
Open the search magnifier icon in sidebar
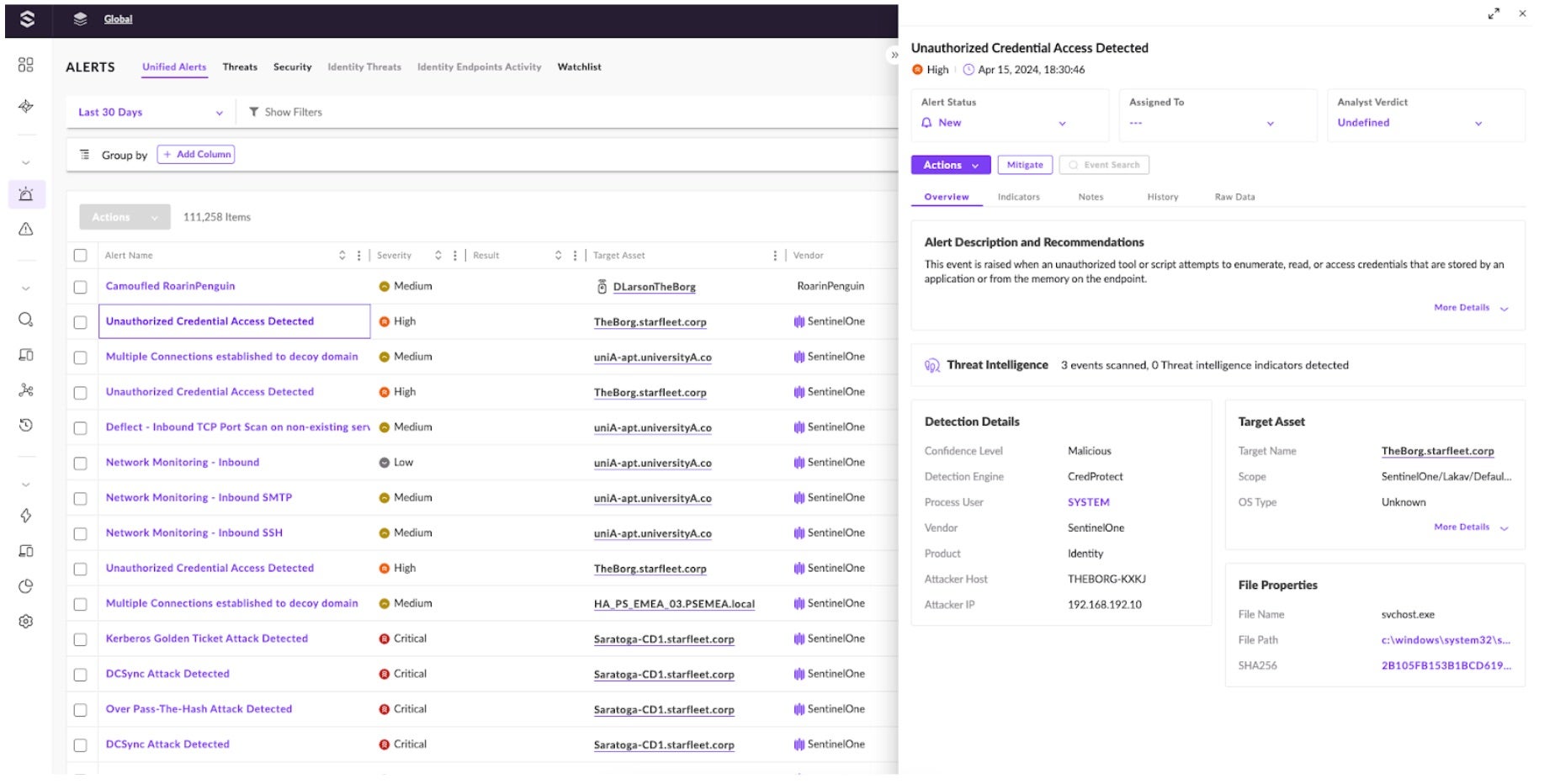coord(26,320)
